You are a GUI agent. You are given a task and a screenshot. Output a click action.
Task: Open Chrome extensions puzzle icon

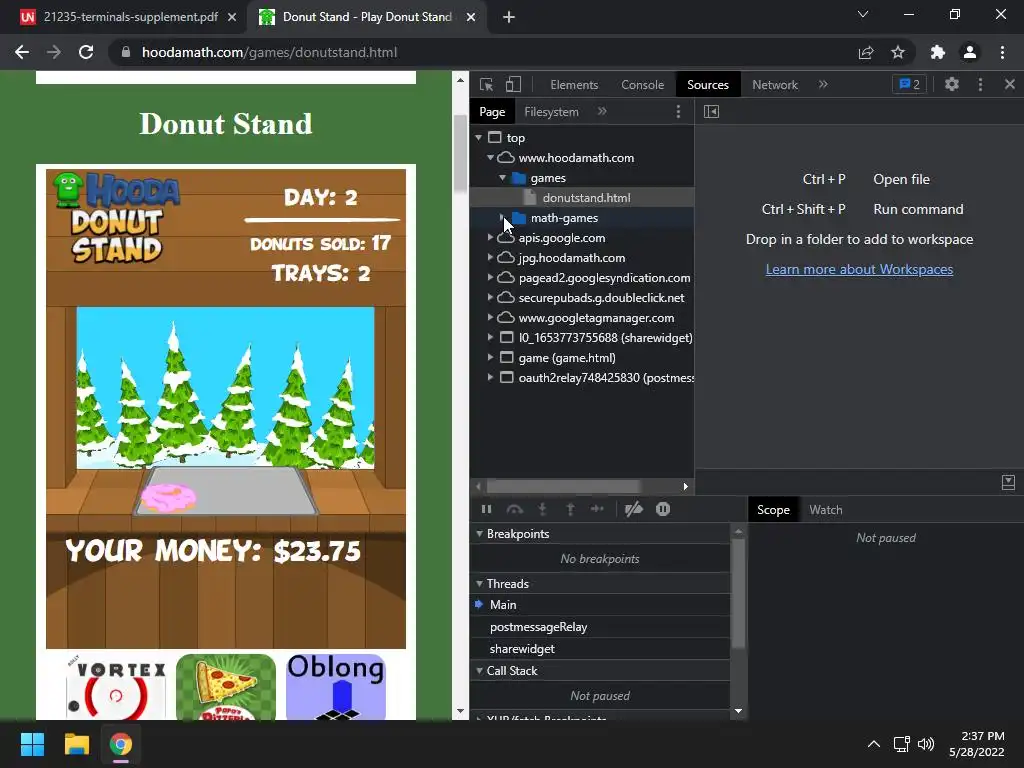937,52
